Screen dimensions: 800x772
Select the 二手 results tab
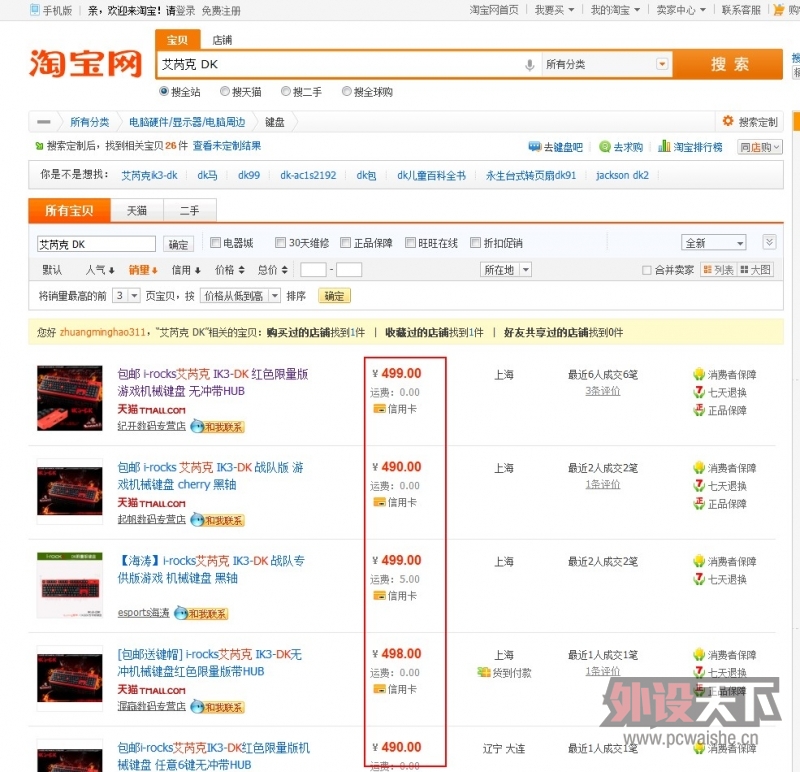point(190,211)
